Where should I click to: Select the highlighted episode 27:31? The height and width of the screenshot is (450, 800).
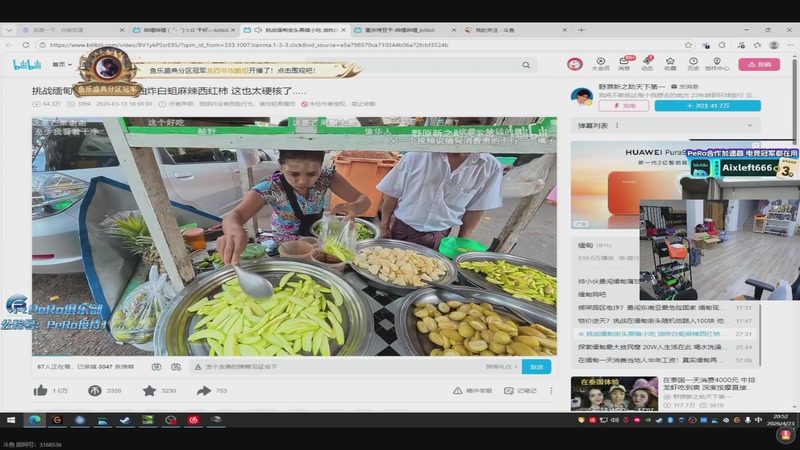point(665,334)
